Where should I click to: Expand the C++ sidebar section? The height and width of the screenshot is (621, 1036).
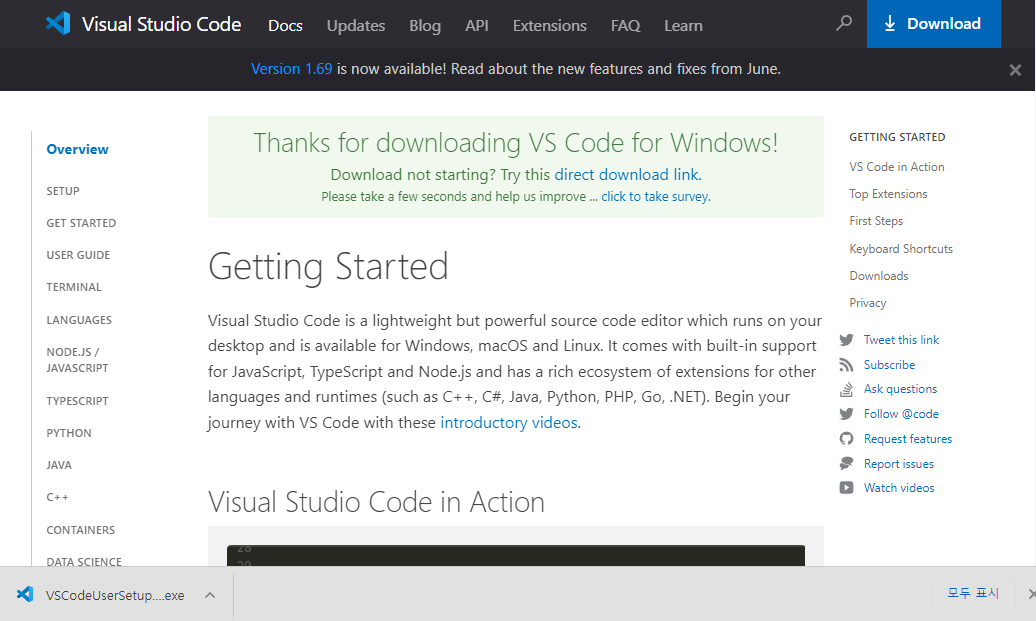point(57,497)
